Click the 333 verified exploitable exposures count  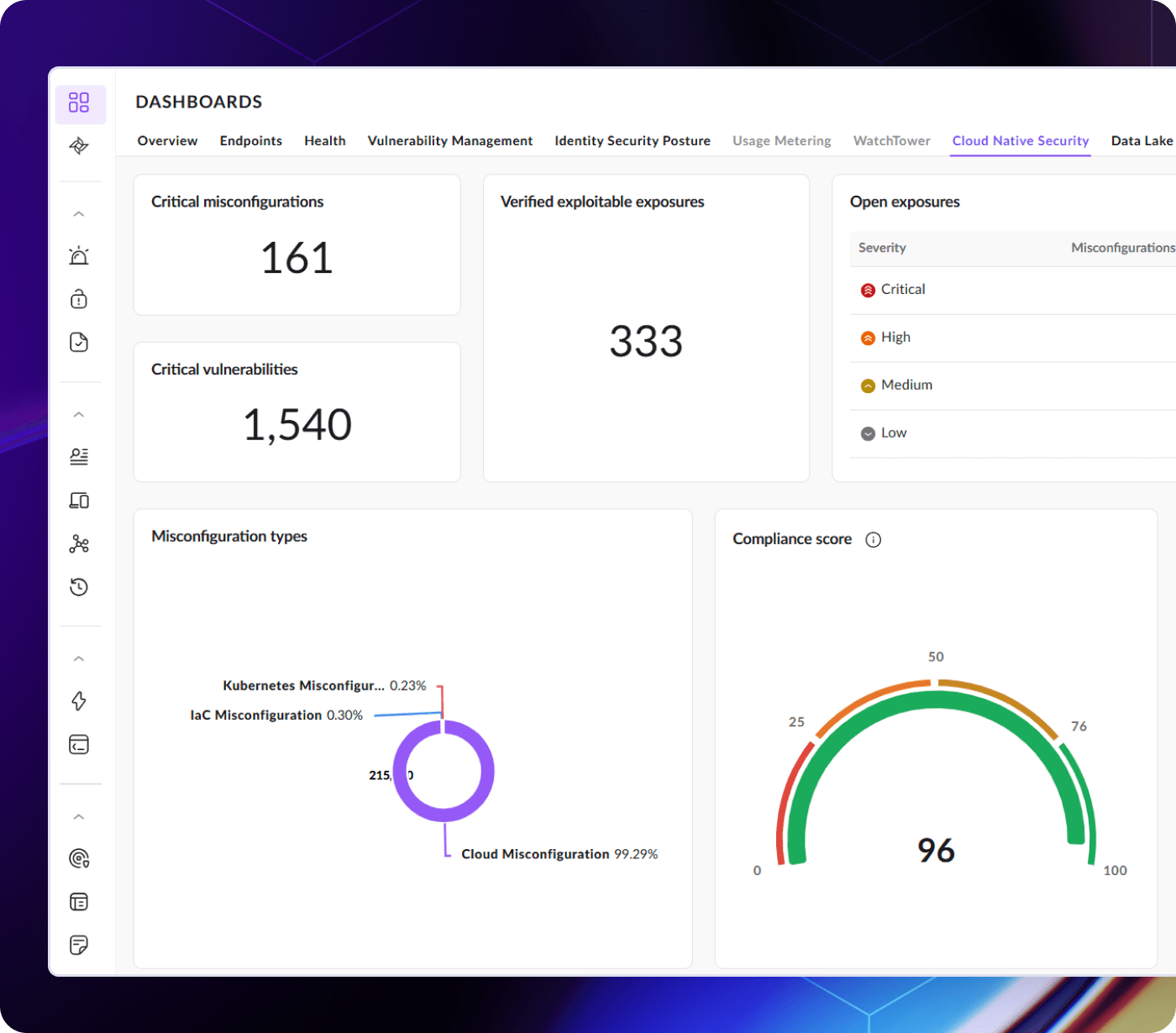point(646,341)
